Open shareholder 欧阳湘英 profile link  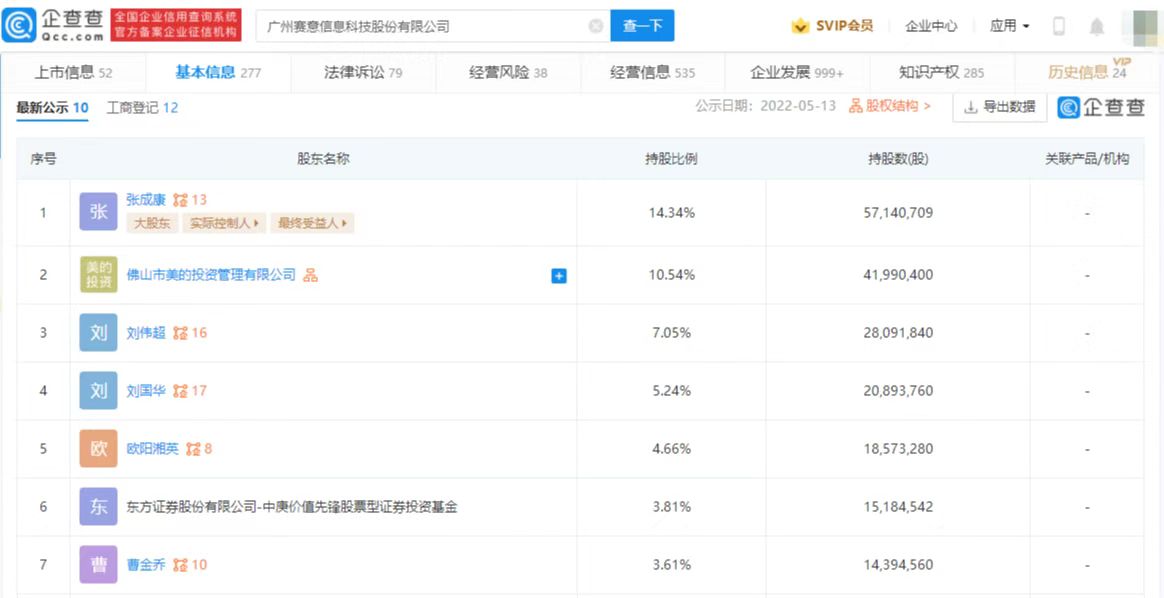tap(153, 449)
